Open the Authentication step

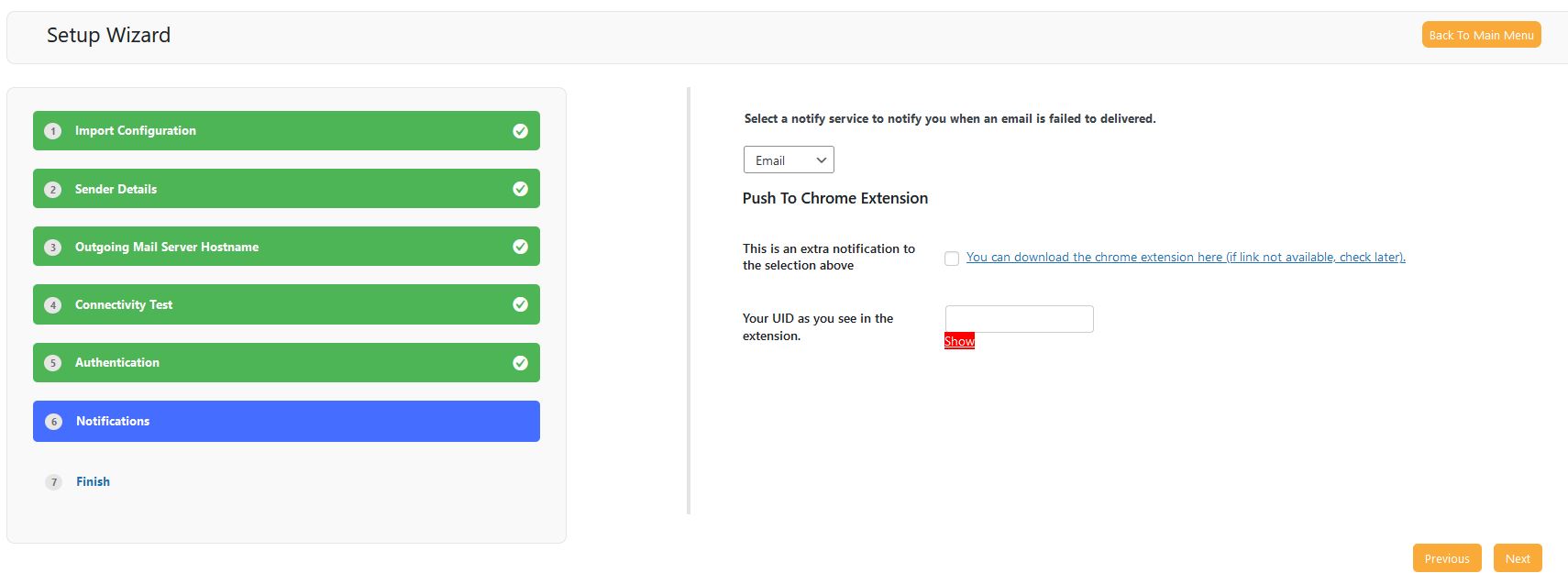286,362
